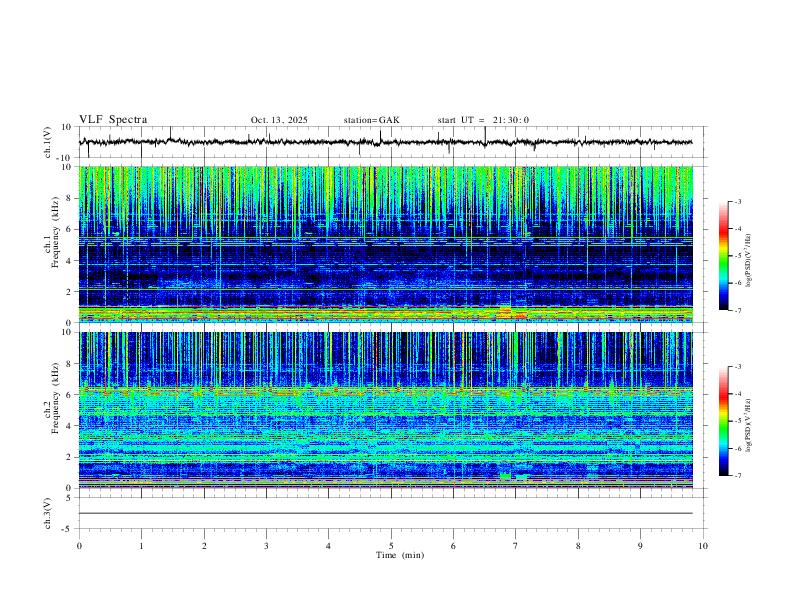Click inside the ch.2 spectrogram panel

click(385, 410)
